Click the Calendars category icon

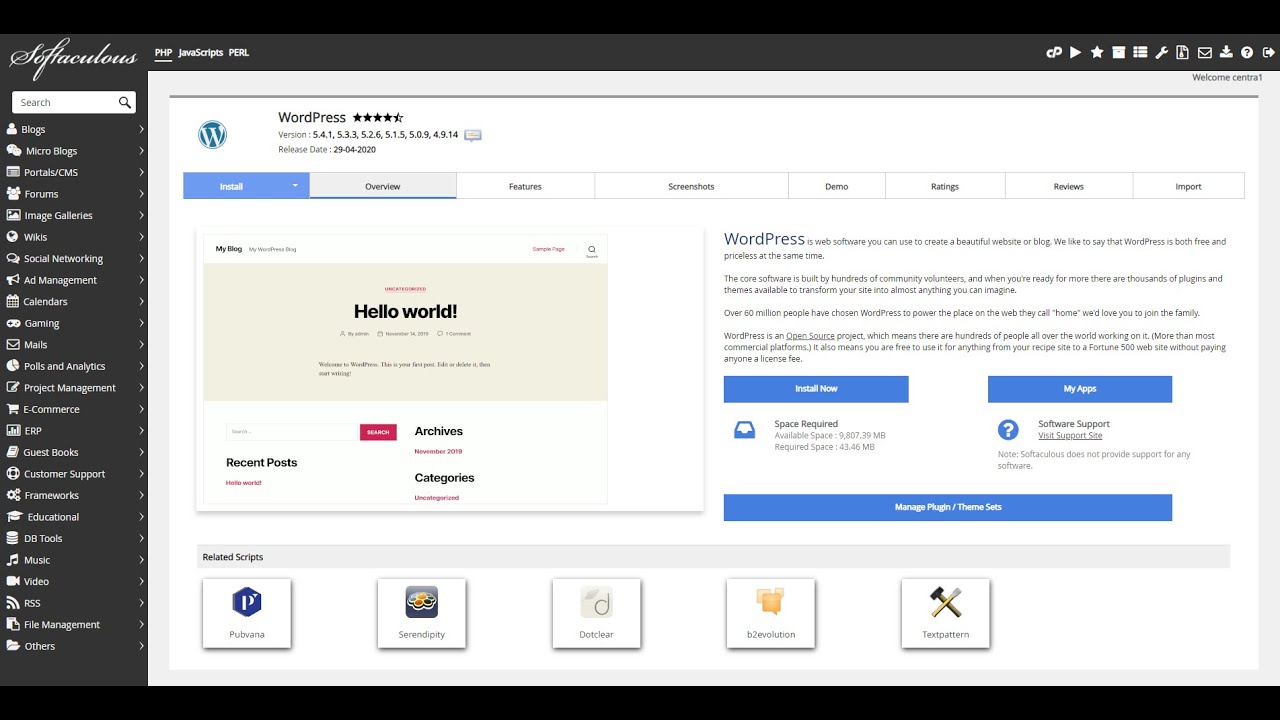point(13,301)
